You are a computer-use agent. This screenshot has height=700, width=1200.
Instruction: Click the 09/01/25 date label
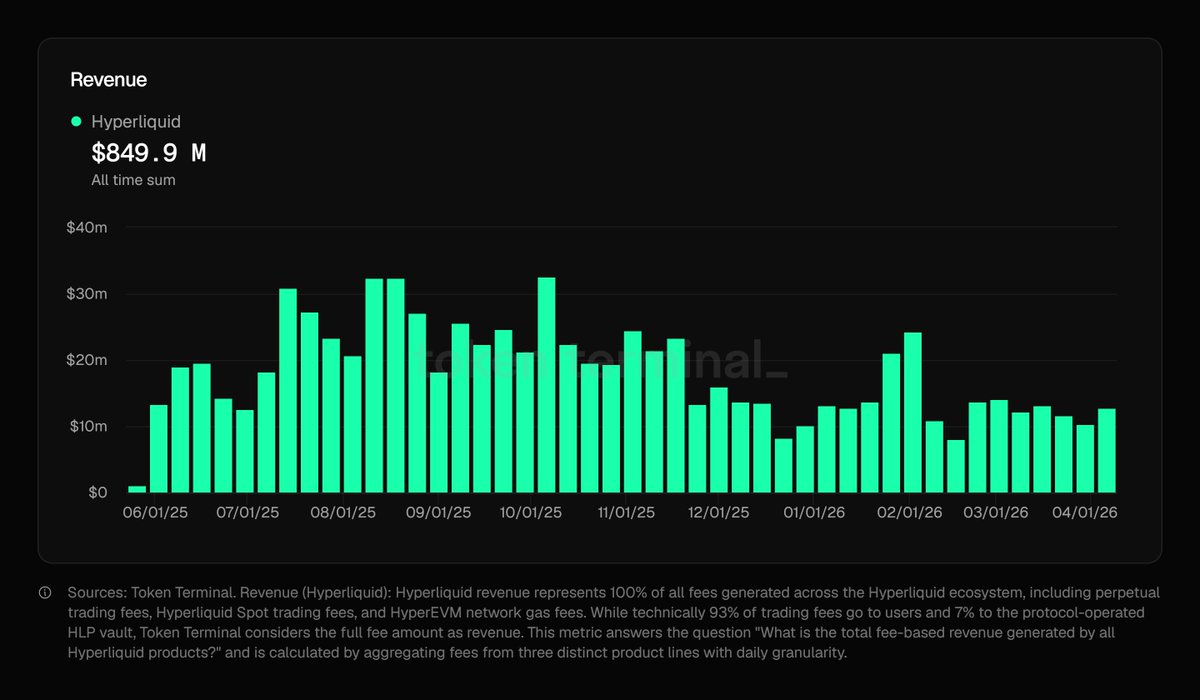point(439,512)
